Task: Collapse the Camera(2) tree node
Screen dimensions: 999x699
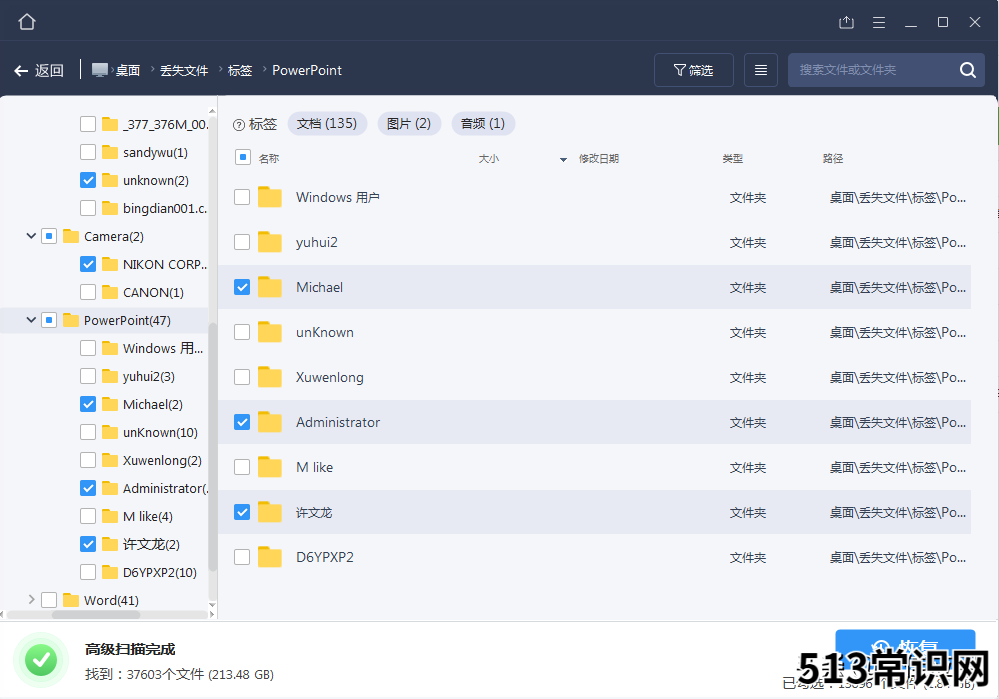Action: coord(31,236)
